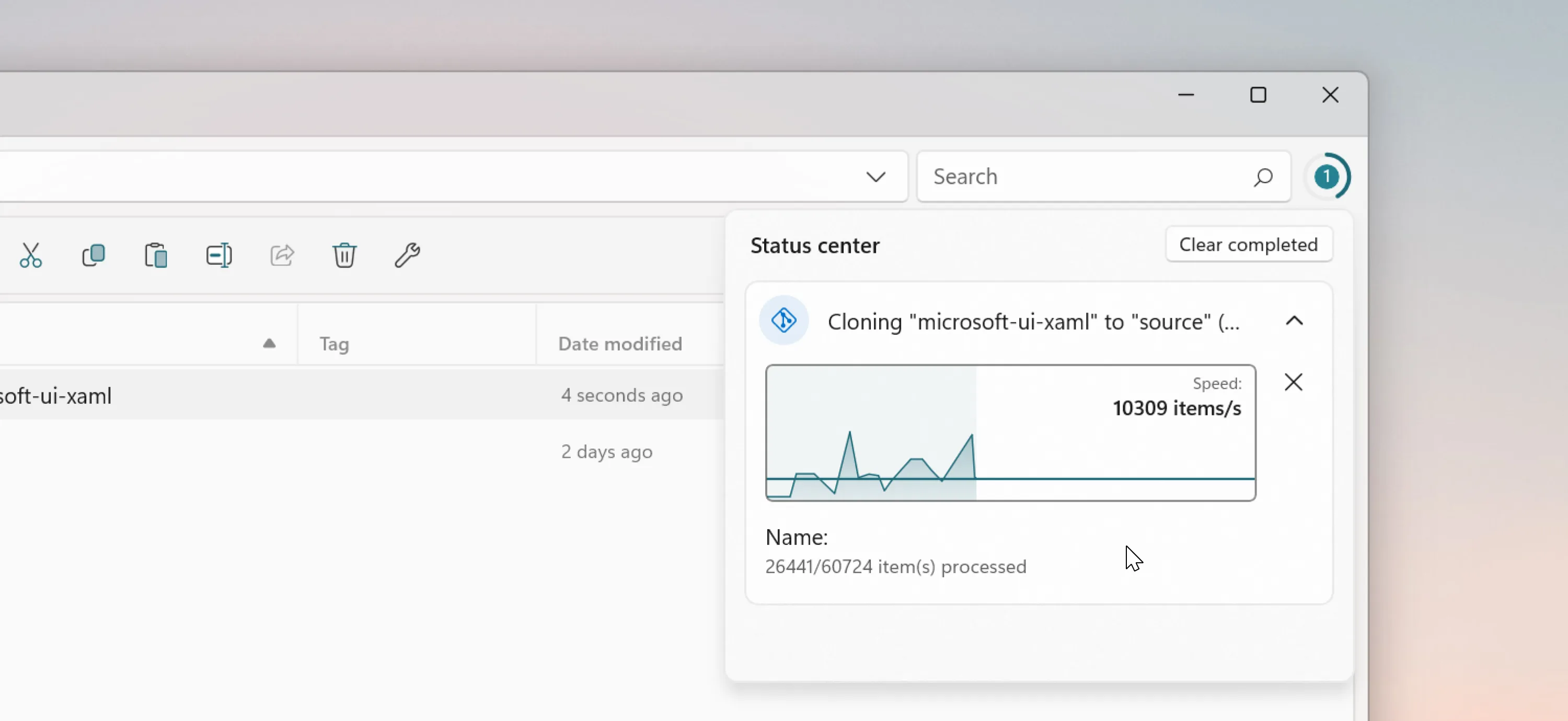Click the Copy icon in toolbar
Viewport: 1568px width, 721px height.
click(94, 255)
